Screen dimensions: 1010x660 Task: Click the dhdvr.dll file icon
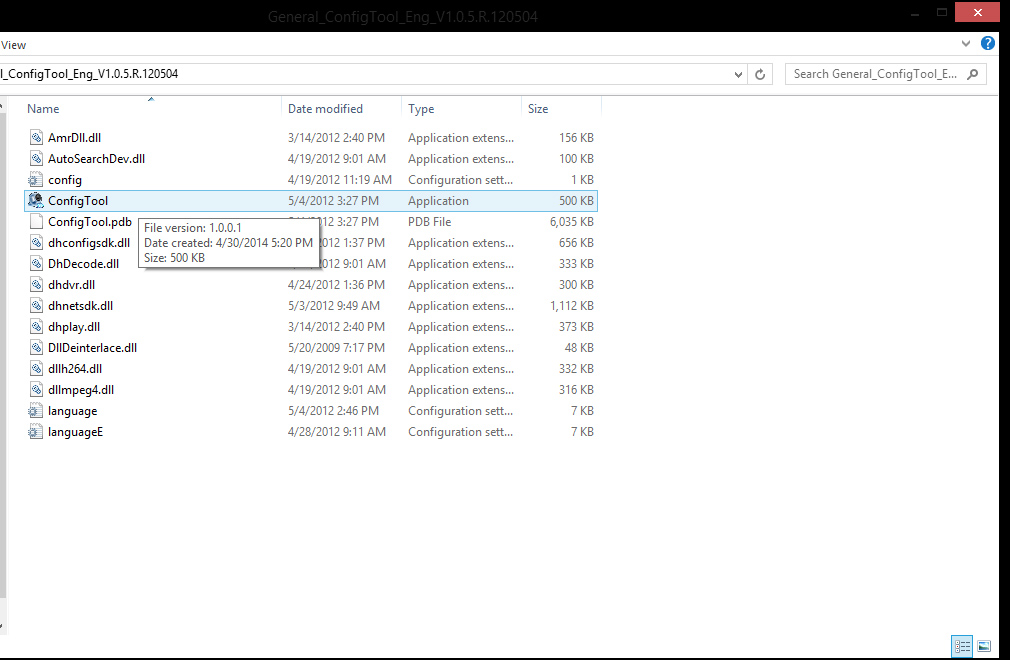pos(36,285)
